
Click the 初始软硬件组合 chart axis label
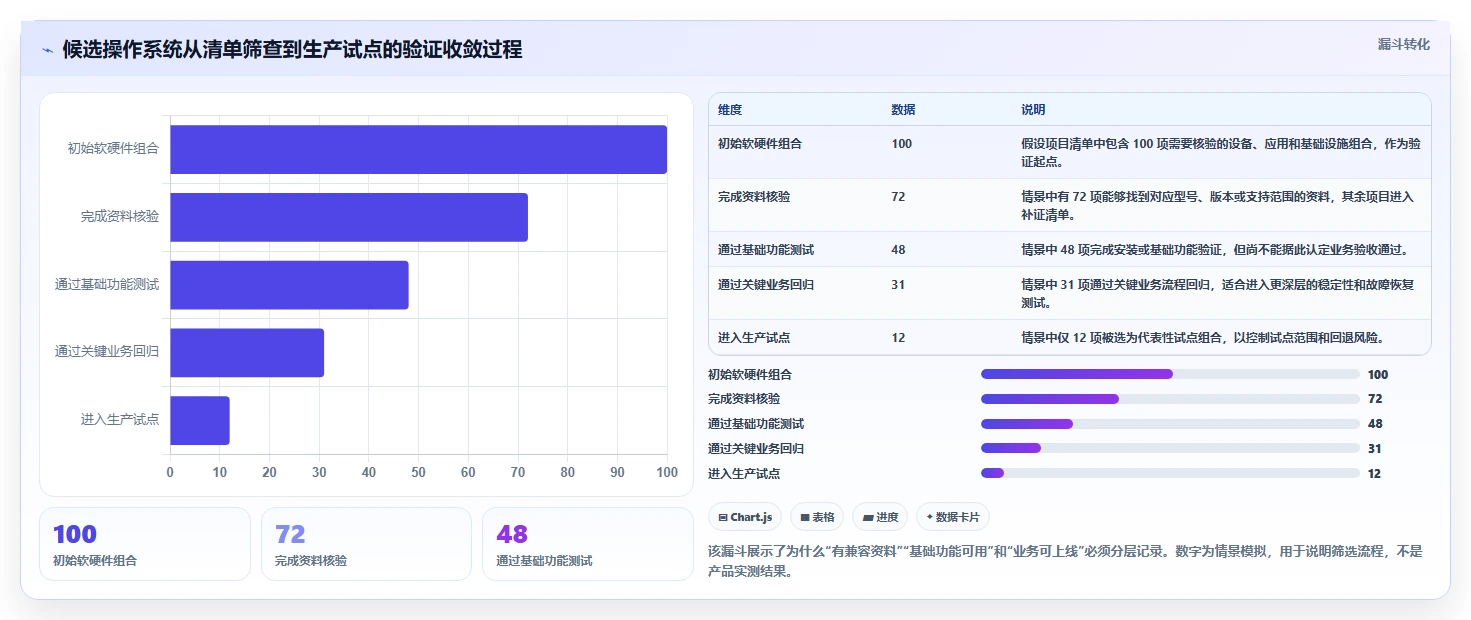113,148
